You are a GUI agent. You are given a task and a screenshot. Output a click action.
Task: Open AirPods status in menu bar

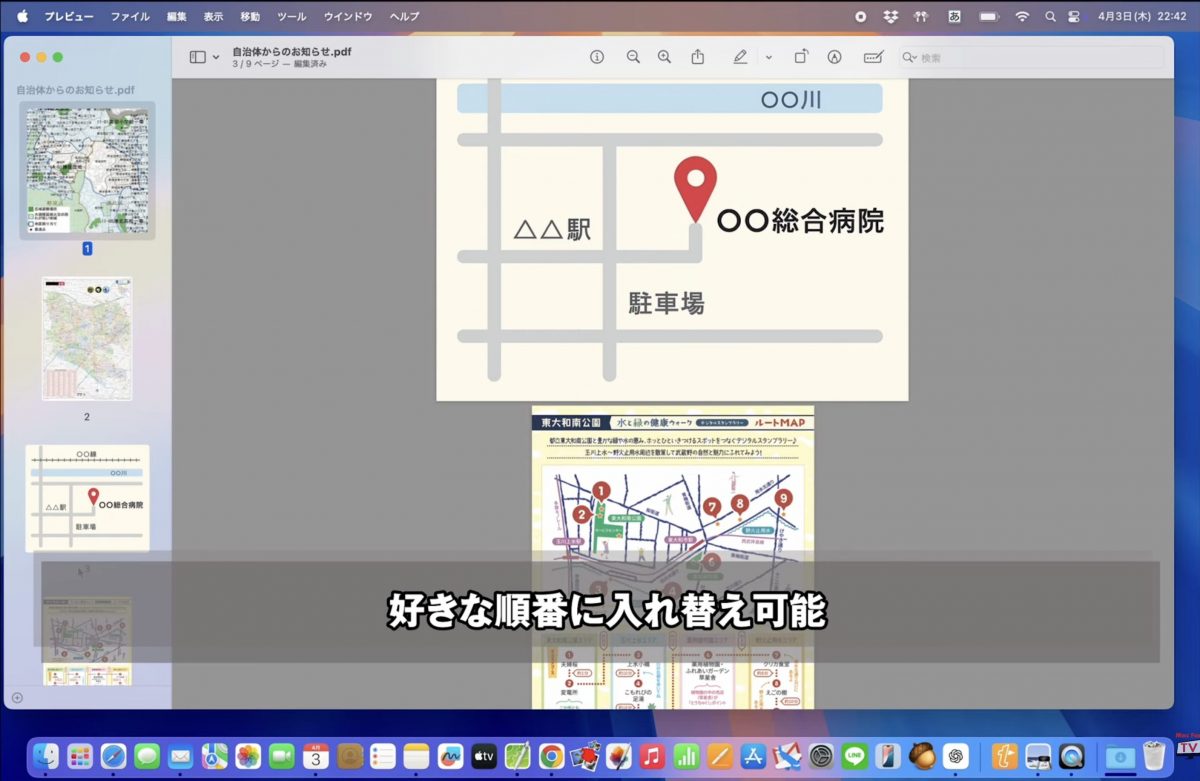(922, 16)
